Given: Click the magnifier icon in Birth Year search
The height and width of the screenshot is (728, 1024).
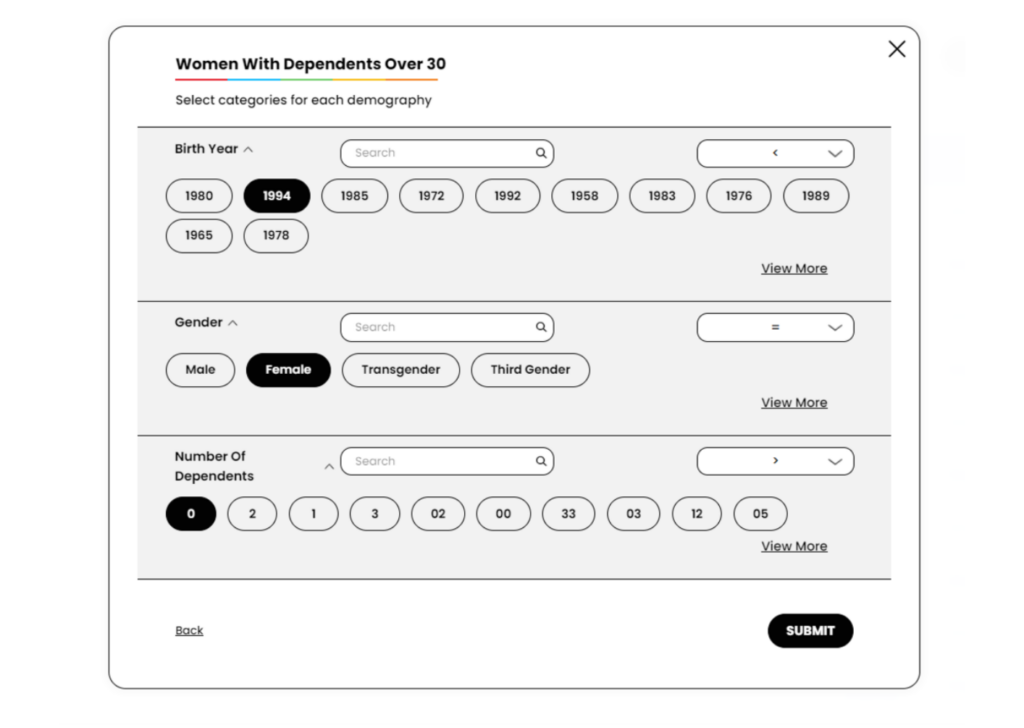Looking at the screenshot, I should click(x=541, y=153).
